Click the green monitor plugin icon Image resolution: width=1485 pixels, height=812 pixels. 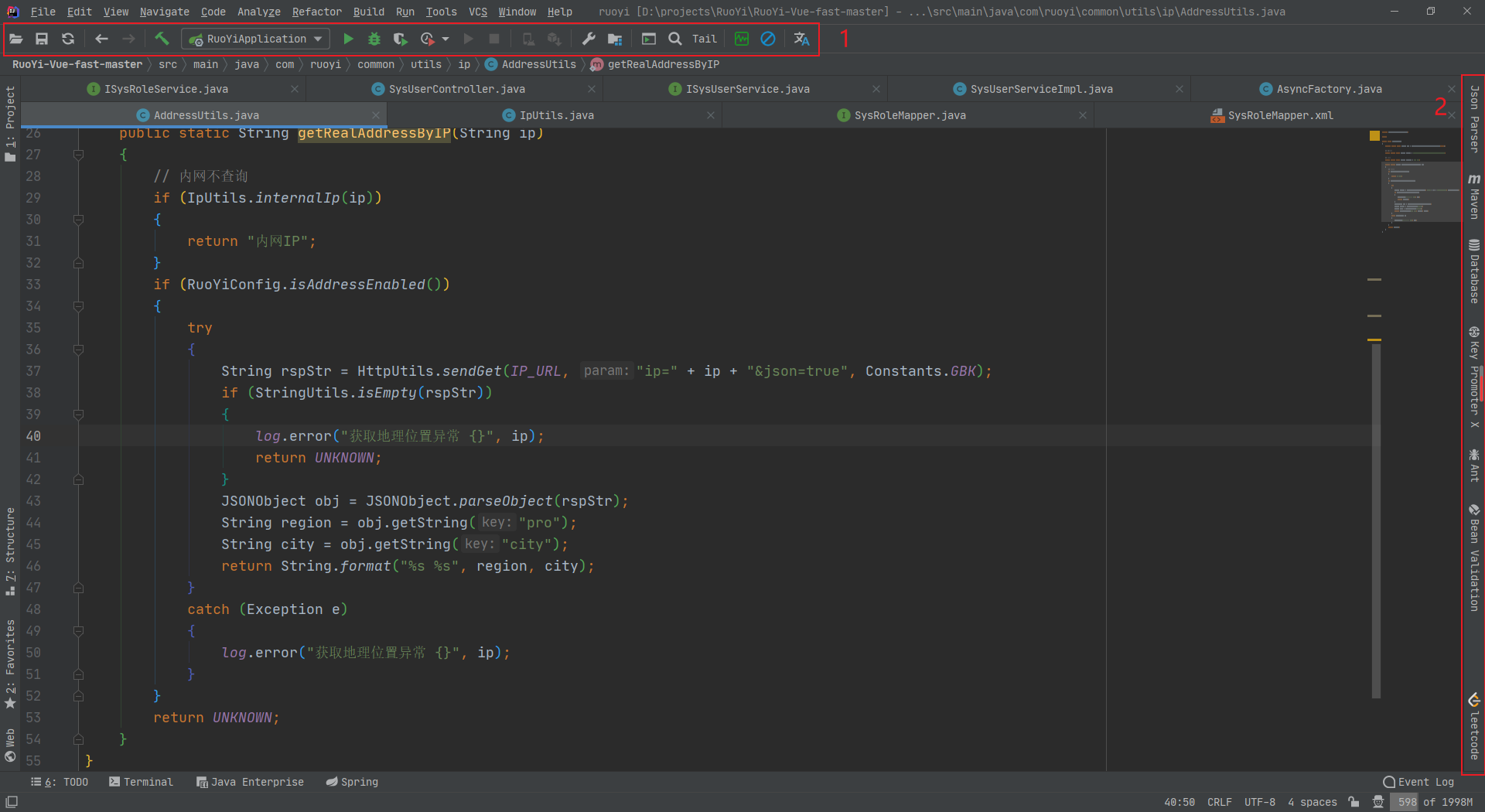(x=742, y=39)
